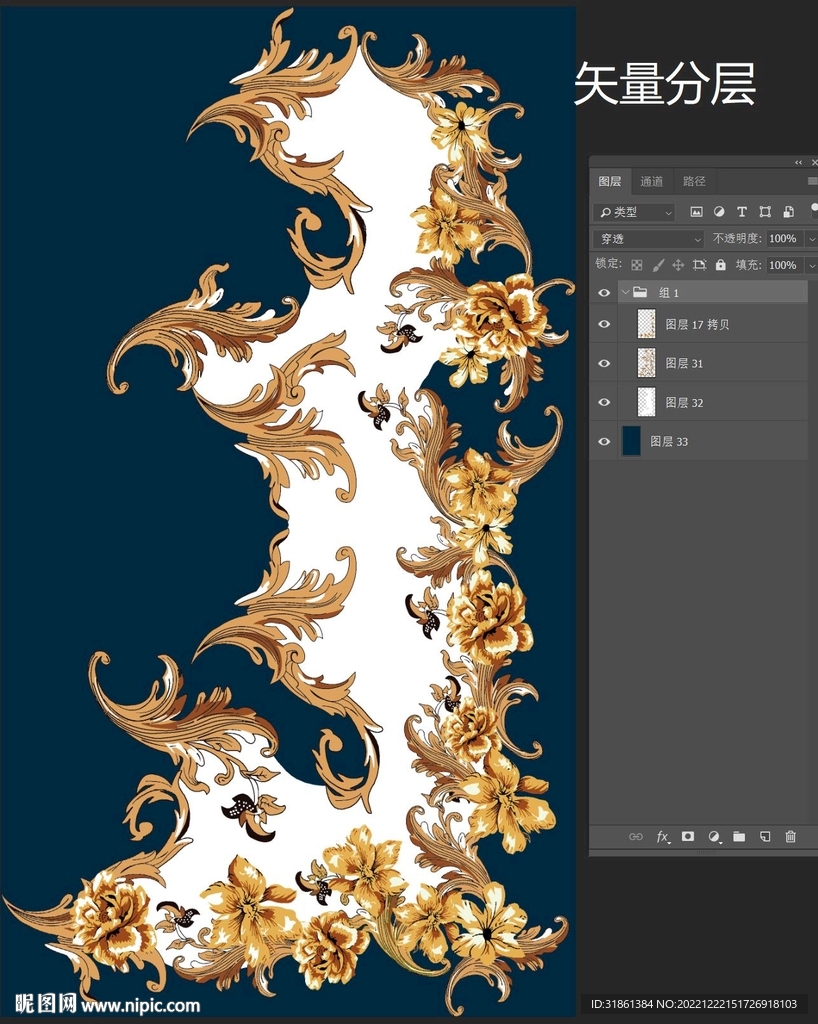
Task: Select layer name 图层 31
Action: click(x=684, y=364)
